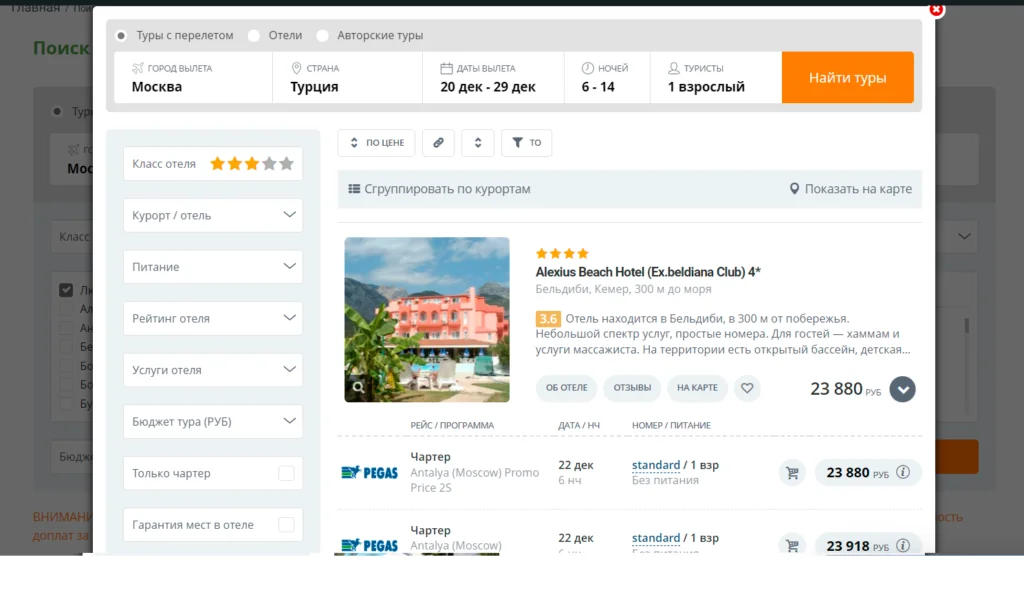Click location pin icon in 'Страна'

[x=296, y=68]
